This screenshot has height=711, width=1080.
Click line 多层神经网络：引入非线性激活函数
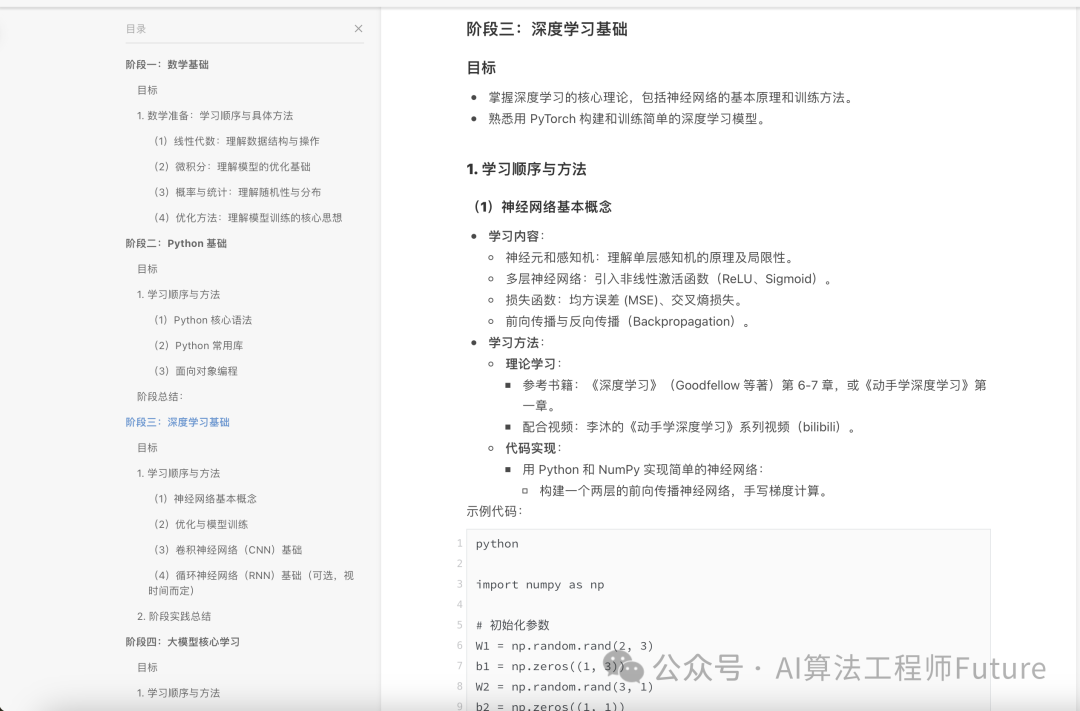click(x=670, y=278)
